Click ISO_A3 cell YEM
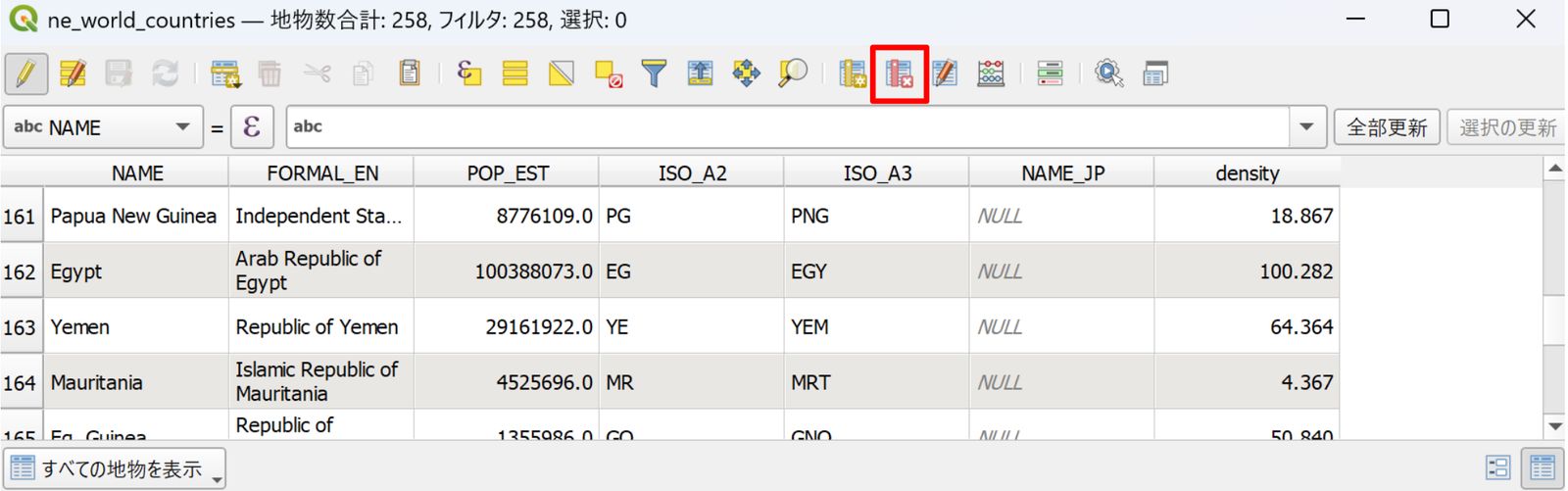 [877, 327]
